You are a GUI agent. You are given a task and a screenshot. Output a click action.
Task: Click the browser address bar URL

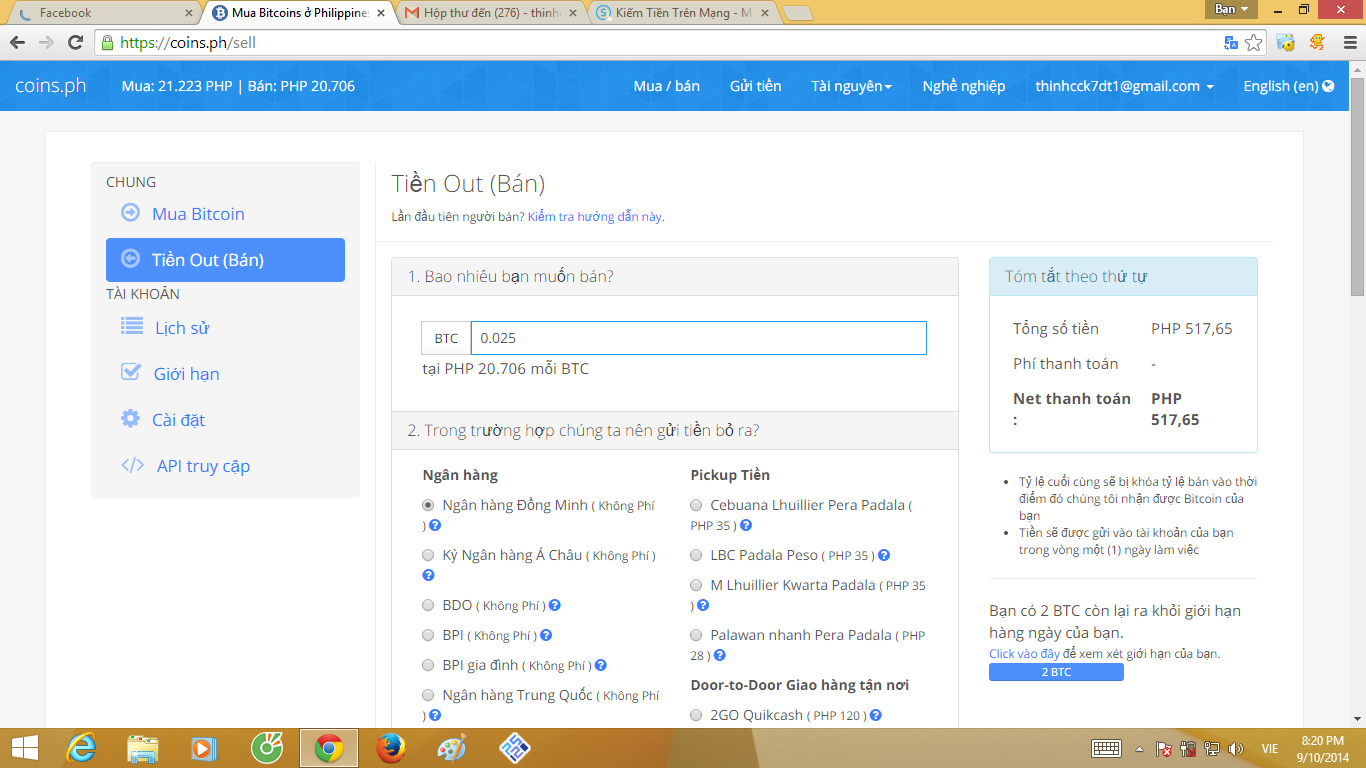[188, 43]
